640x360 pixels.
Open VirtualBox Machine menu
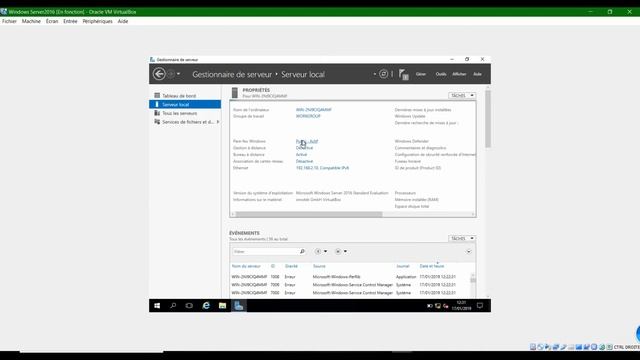31,21
